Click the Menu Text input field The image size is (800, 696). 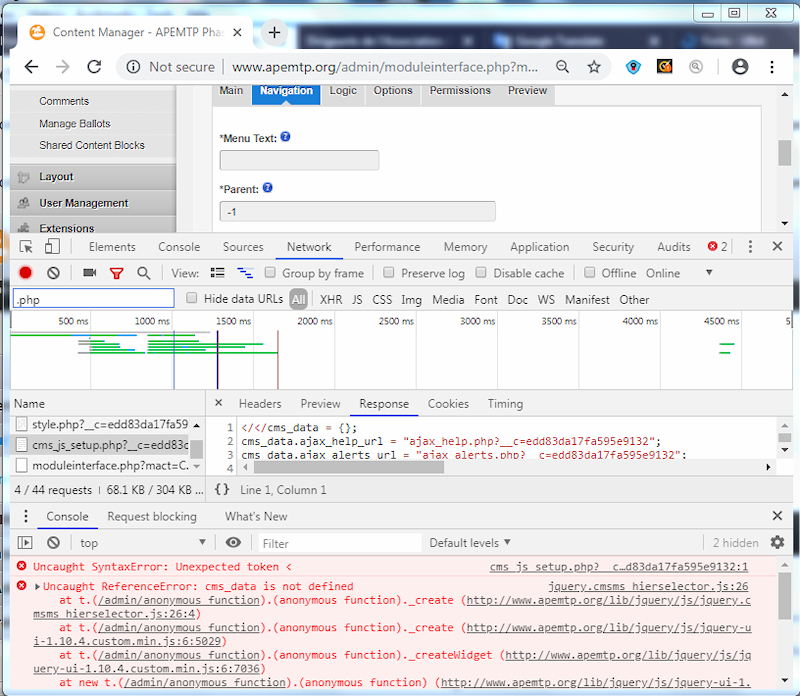click(299, 160)
